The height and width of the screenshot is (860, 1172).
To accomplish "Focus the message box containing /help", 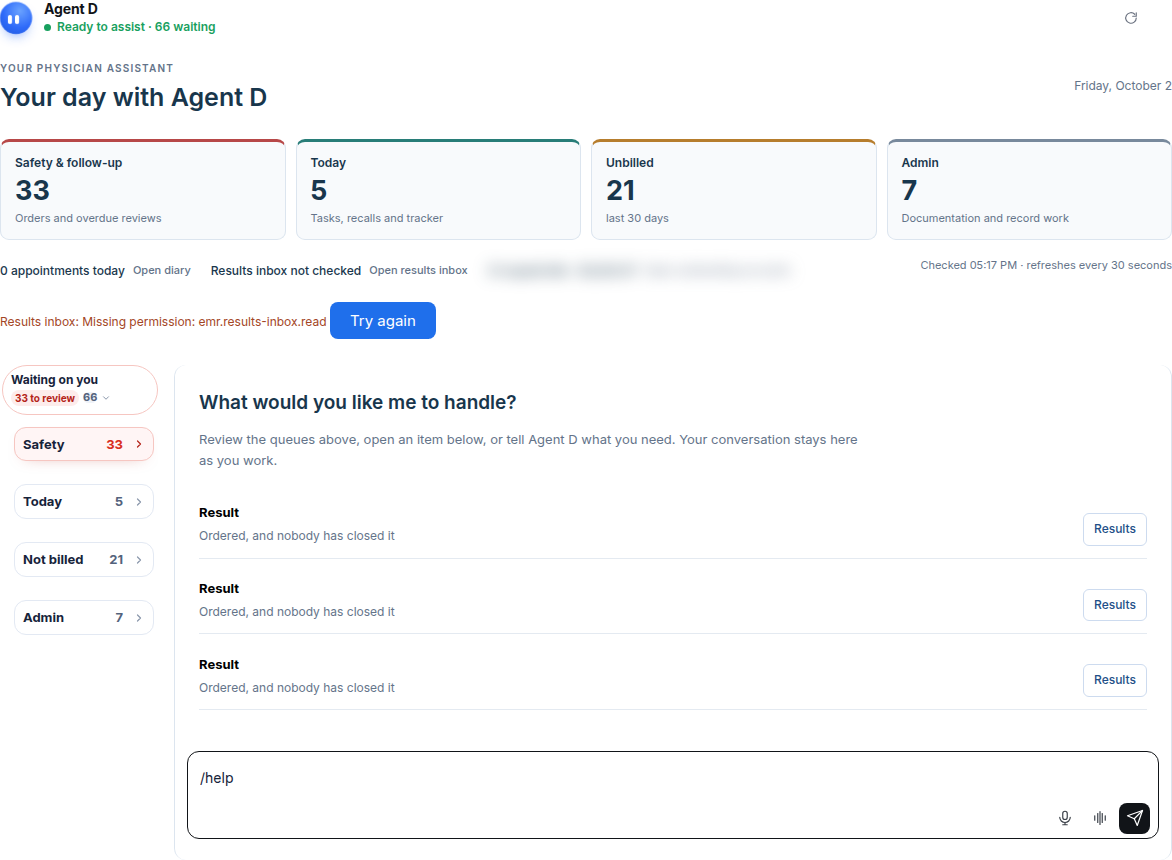I will tap(673, 795).
